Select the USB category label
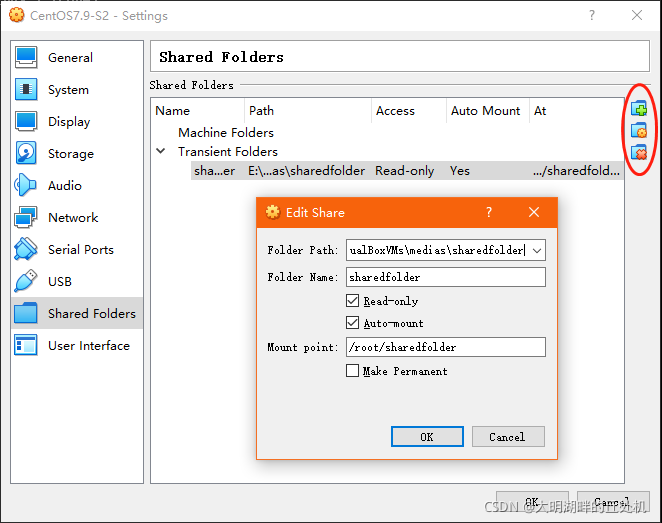 (60, 282)
